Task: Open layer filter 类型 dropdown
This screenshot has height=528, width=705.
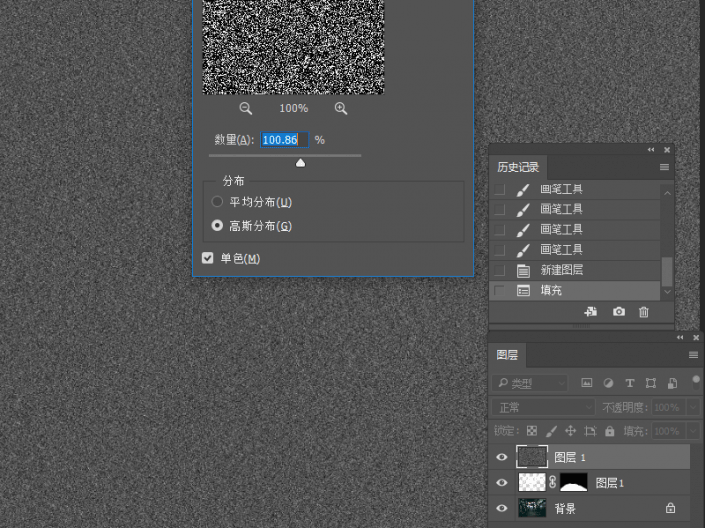Action: [531, 383]
